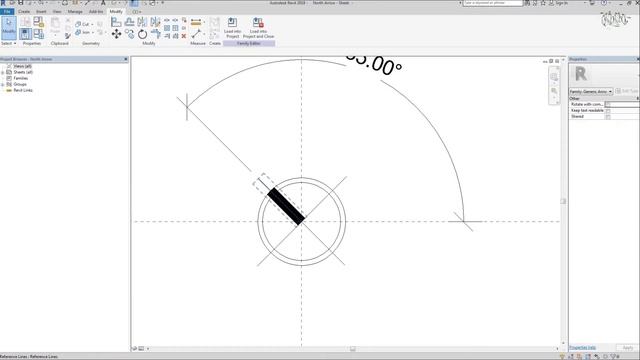
Task: Click the Measure Between Two References icon
Action: click(x=196, y=34)
